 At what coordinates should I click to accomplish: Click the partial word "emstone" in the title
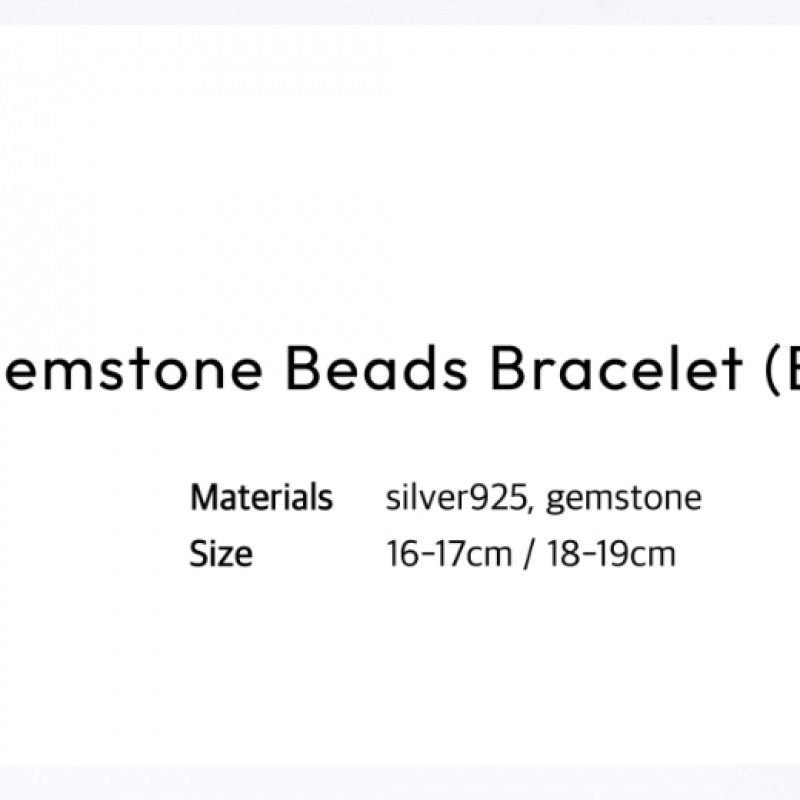coord(135,370)
